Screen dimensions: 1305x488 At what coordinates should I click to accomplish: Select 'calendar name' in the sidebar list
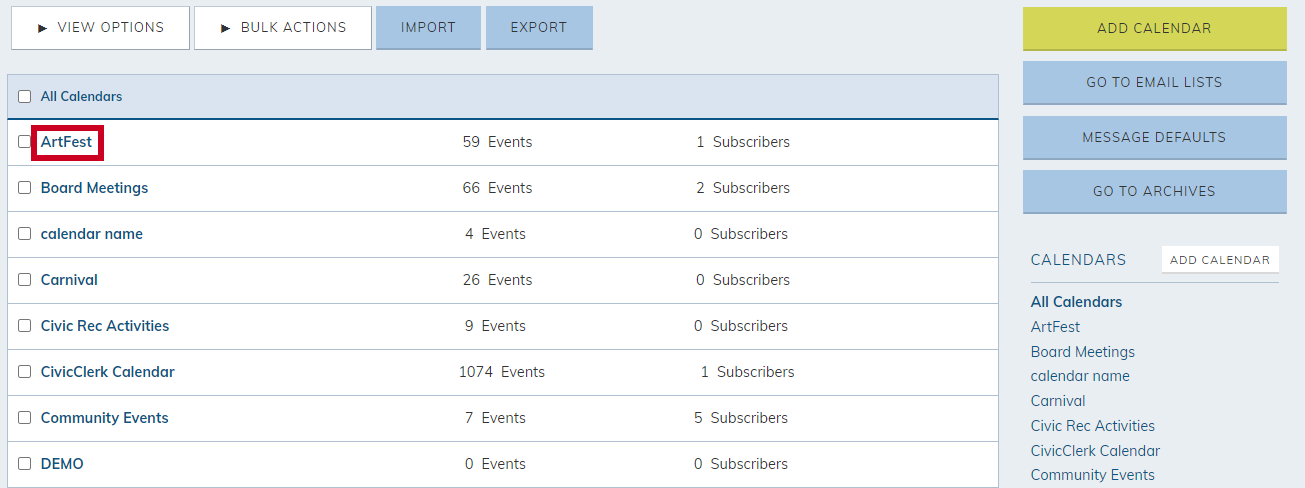[x=1080, y=376]
